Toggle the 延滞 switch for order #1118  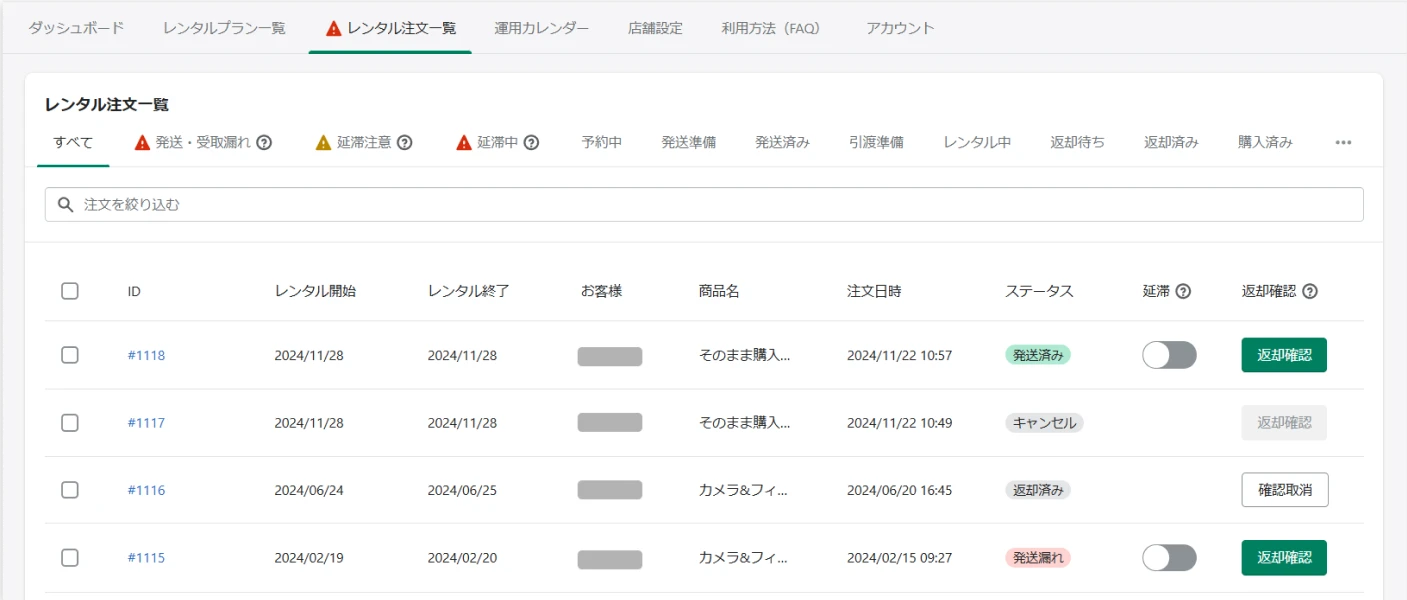click(x=1169, y=355)
